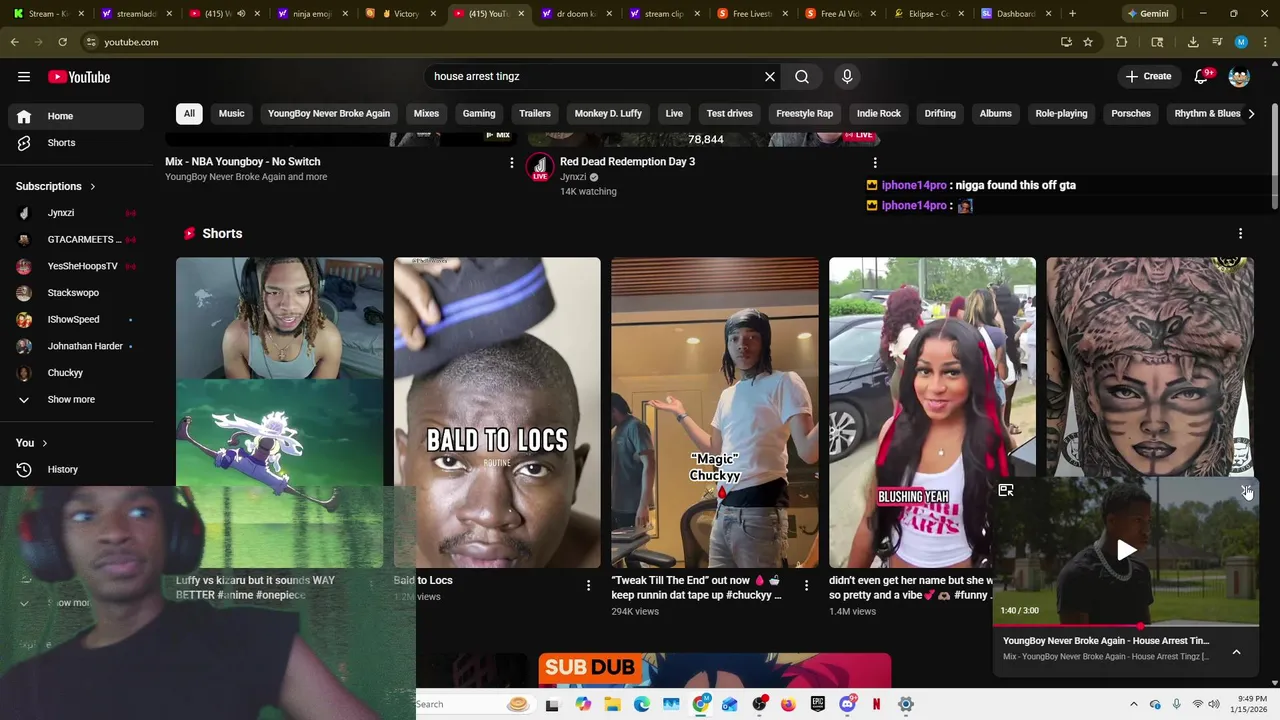Open options for Tweak Till The End short

806,585
